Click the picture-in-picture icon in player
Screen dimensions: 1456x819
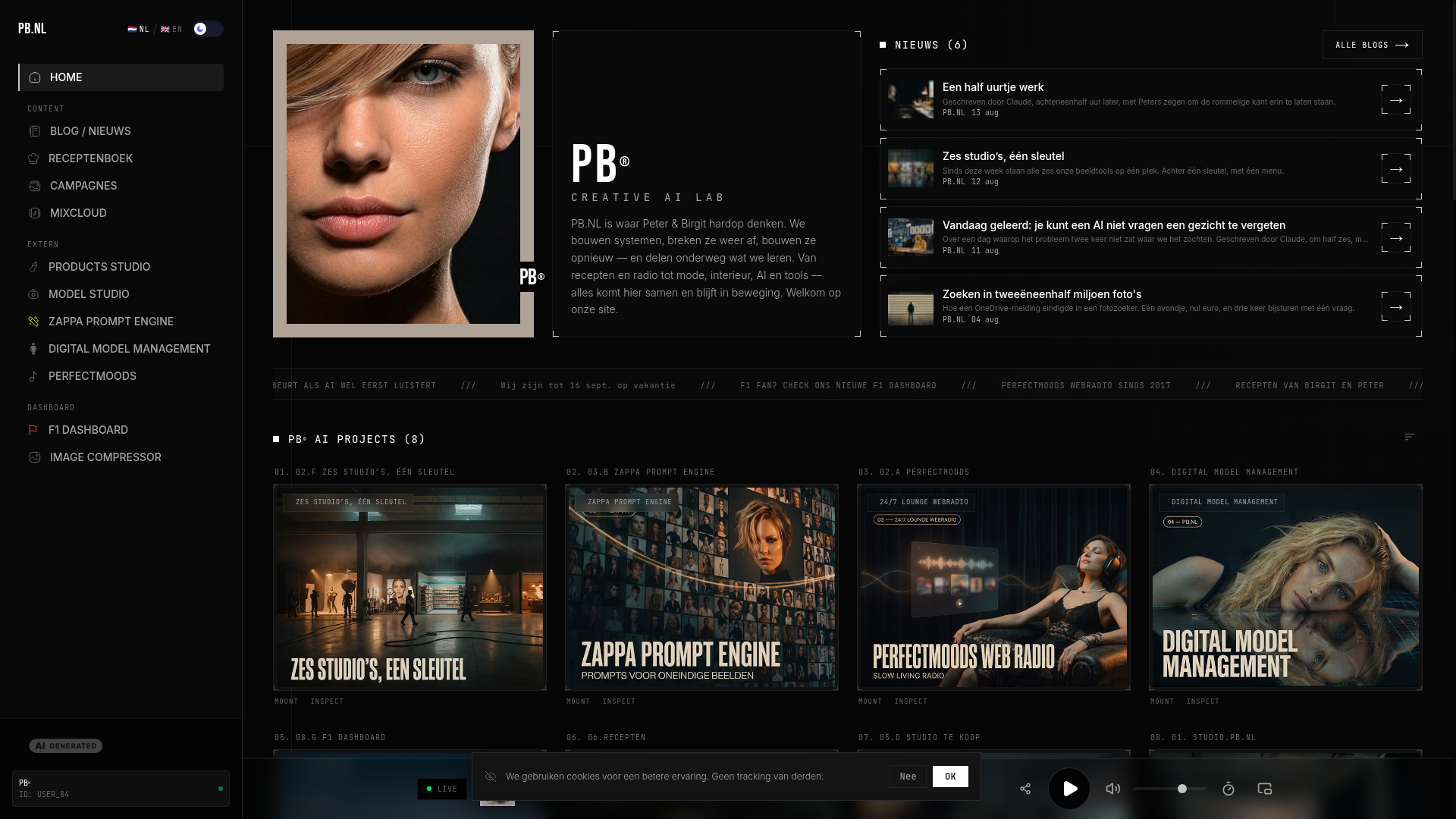1264,789
